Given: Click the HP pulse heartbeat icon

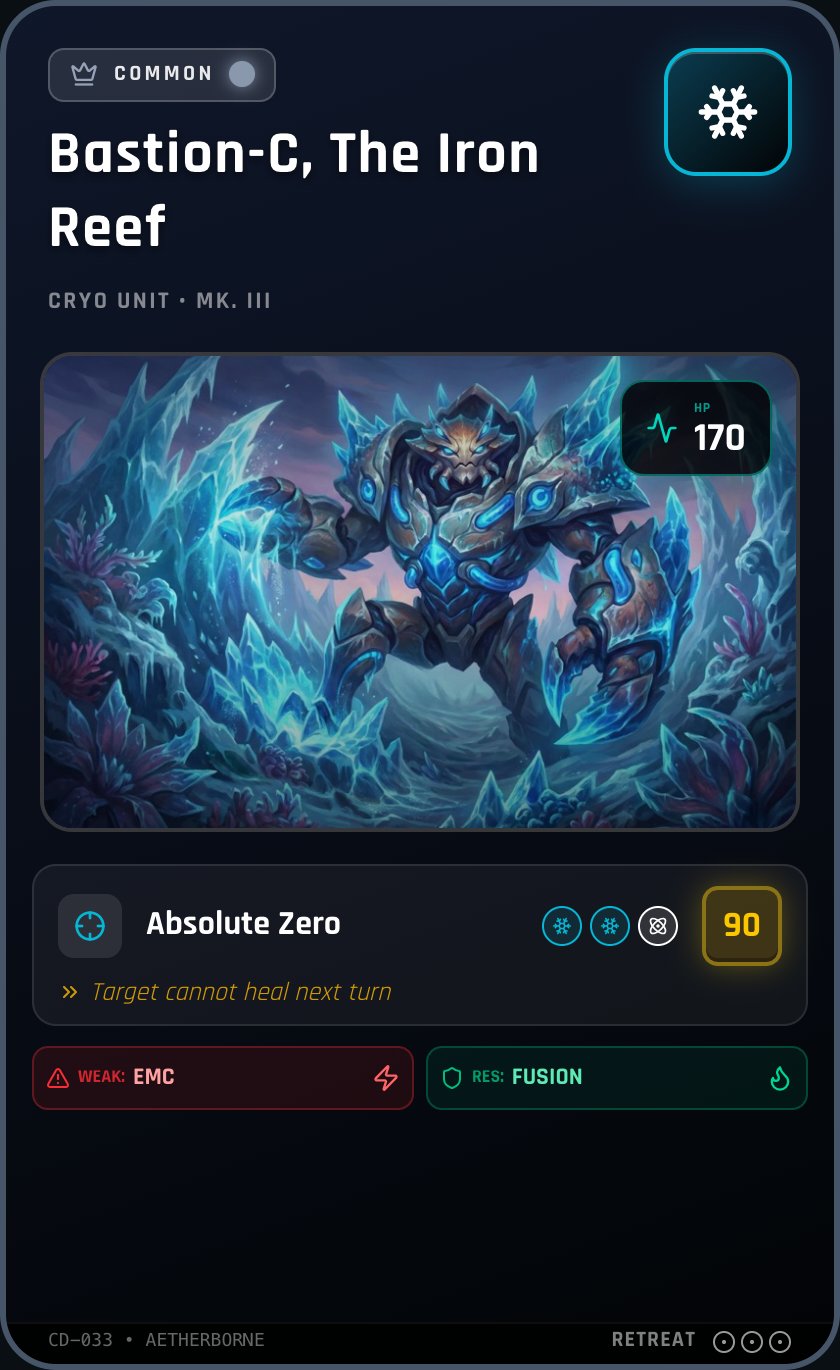Looking at the screenshot, I should [x=662, y=428].
